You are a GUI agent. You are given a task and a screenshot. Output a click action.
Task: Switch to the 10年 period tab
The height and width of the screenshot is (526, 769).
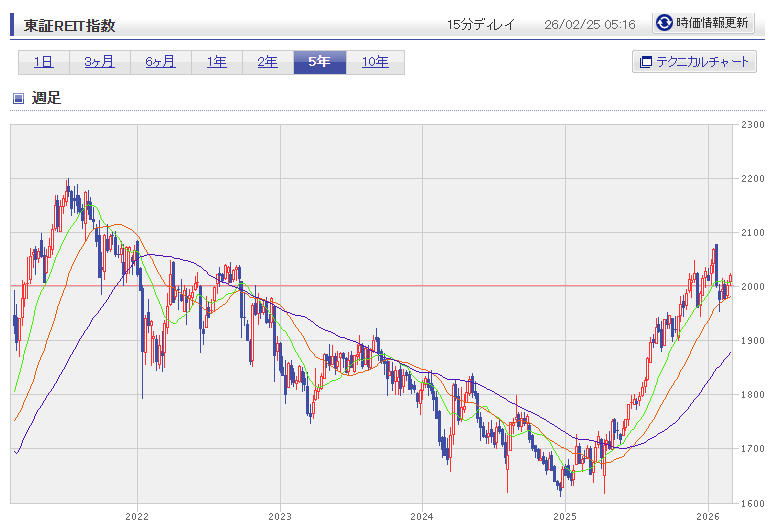[x=375, y=62]
